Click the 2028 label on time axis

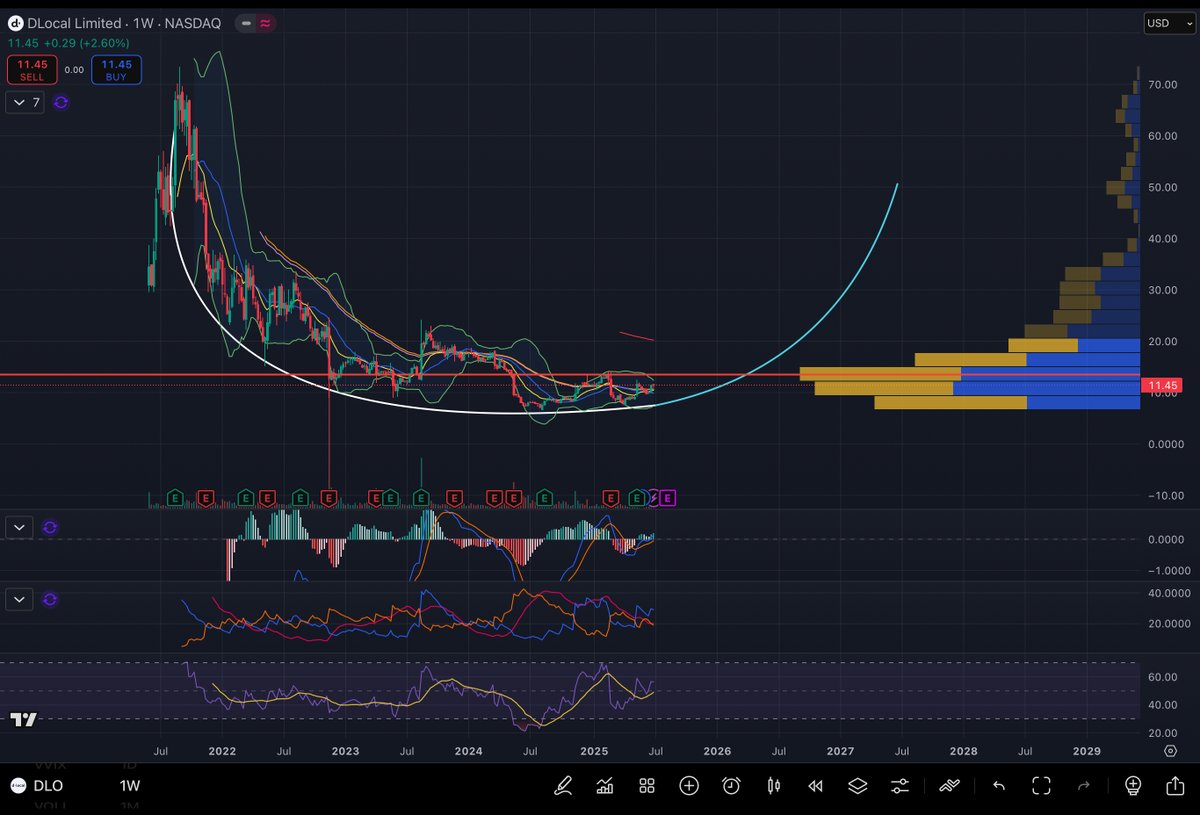[x=963, y=750]
